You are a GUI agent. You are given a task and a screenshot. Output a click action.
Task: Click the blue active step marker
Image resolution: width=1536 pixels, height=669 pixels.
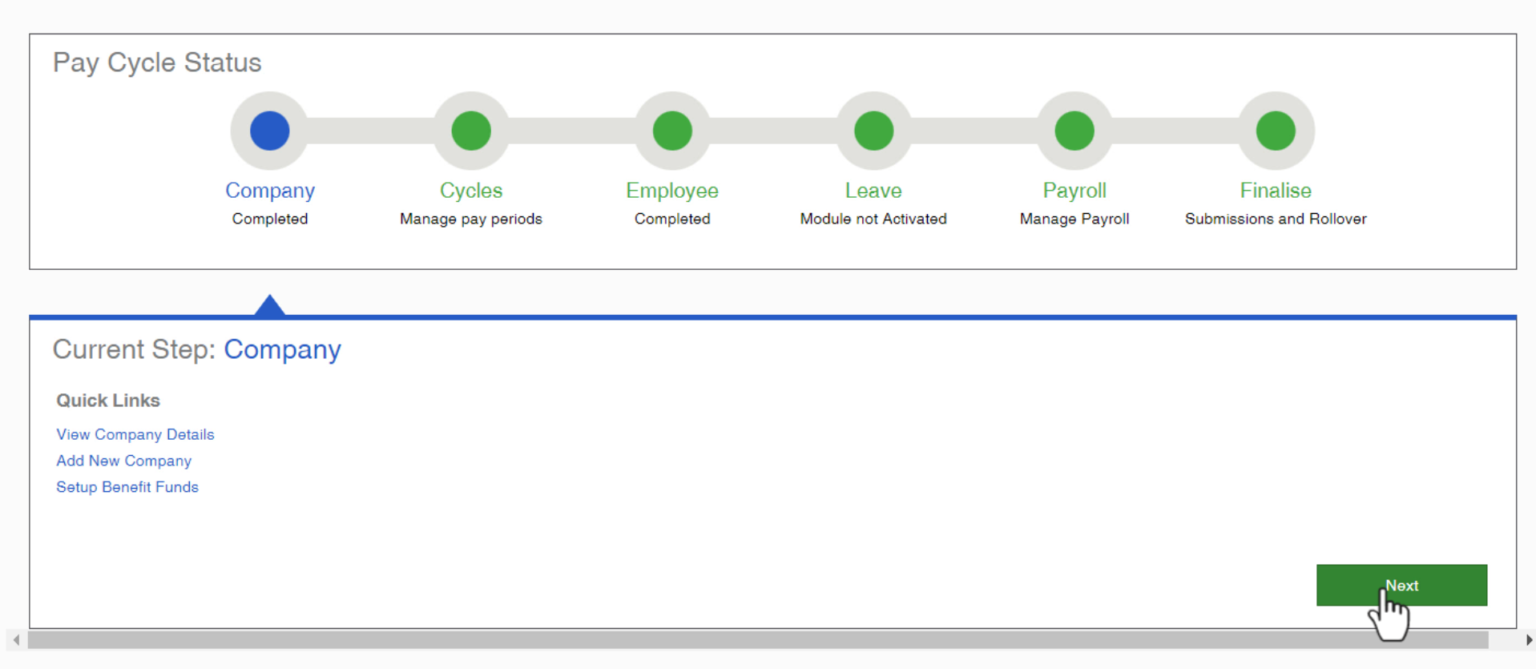pos(269,129)
